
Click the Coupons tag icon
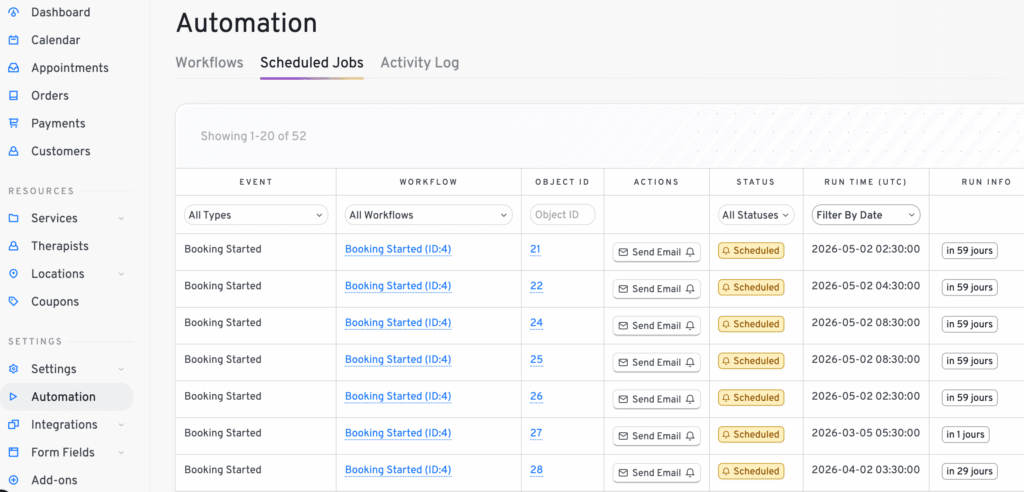coord(13,302)
